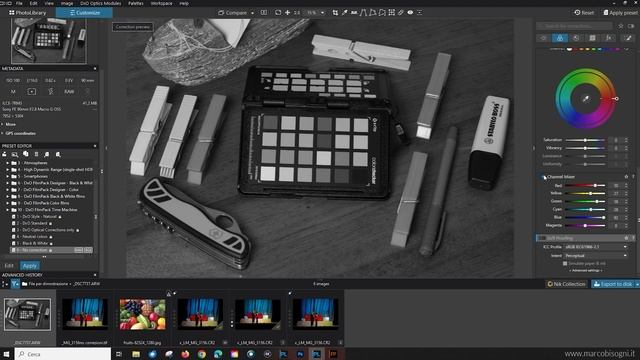The image size is (640, 360).
Task: Click the Red channel mixer slider
Action: coord(585,185)
